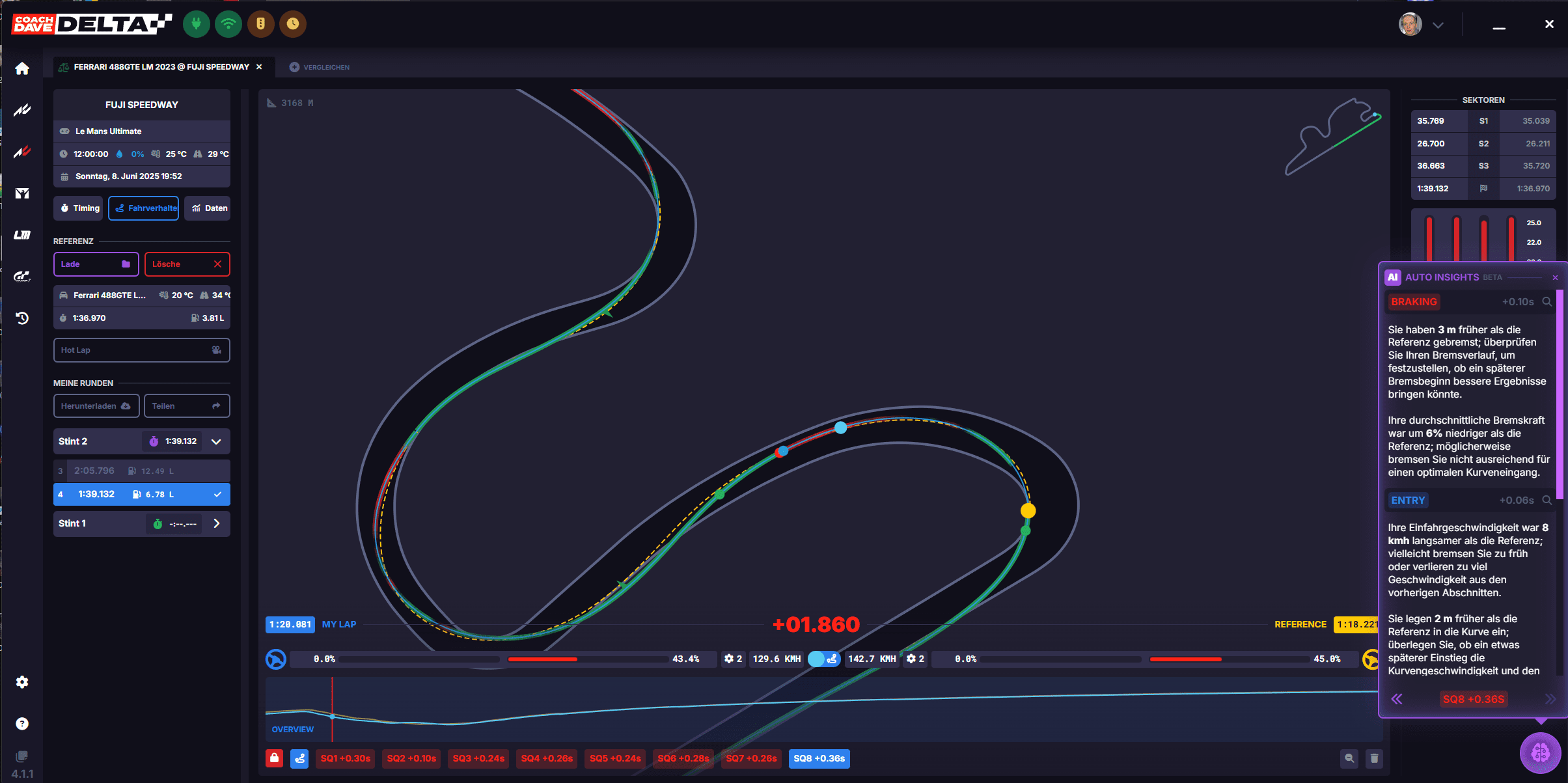Click the track minimap thumbnail
The height and width of the screenshot is (783, 1568).
pos(1332,137)
